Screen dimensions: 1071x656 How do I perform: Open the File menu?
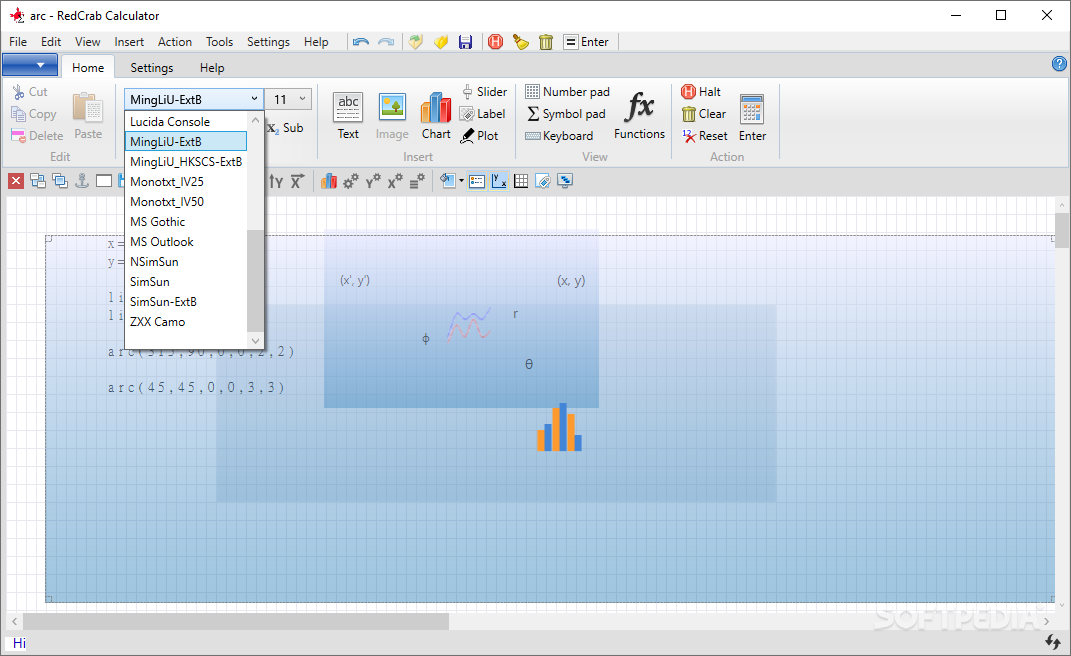(18, 42)
